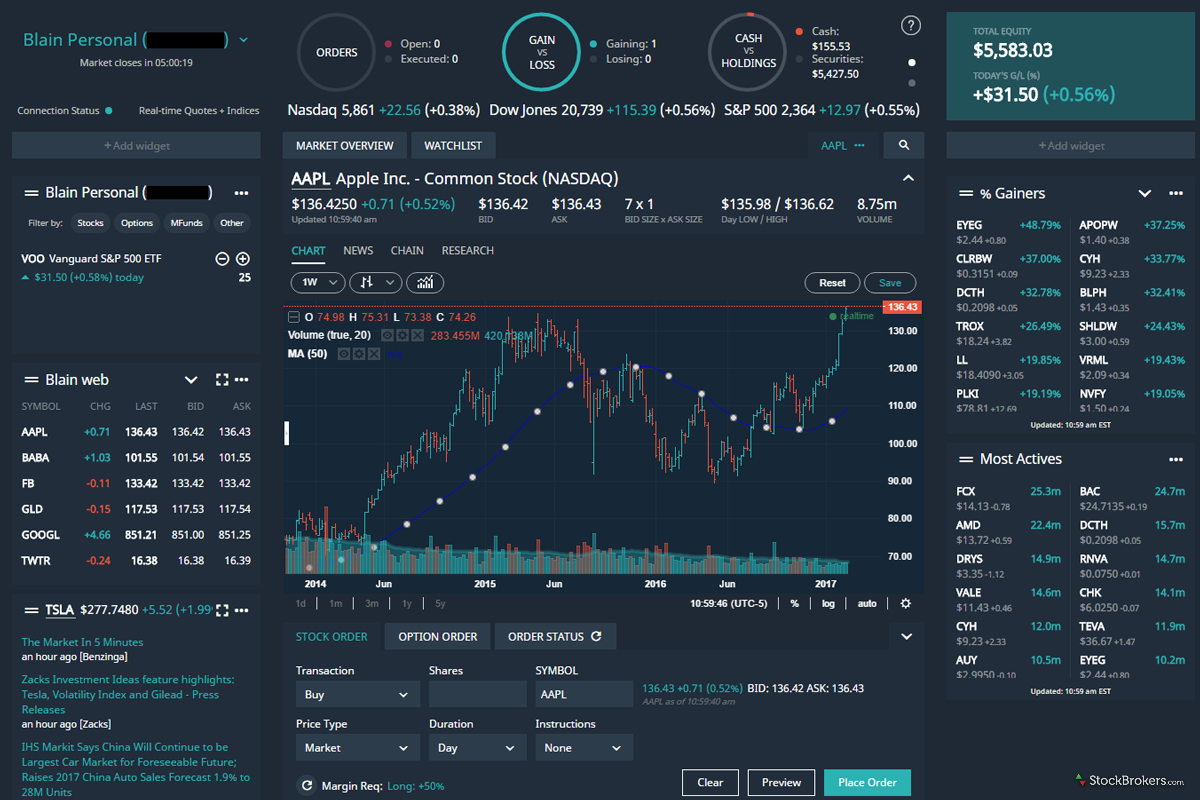Toggle percent scale on chart

click(x=794, y=604)
